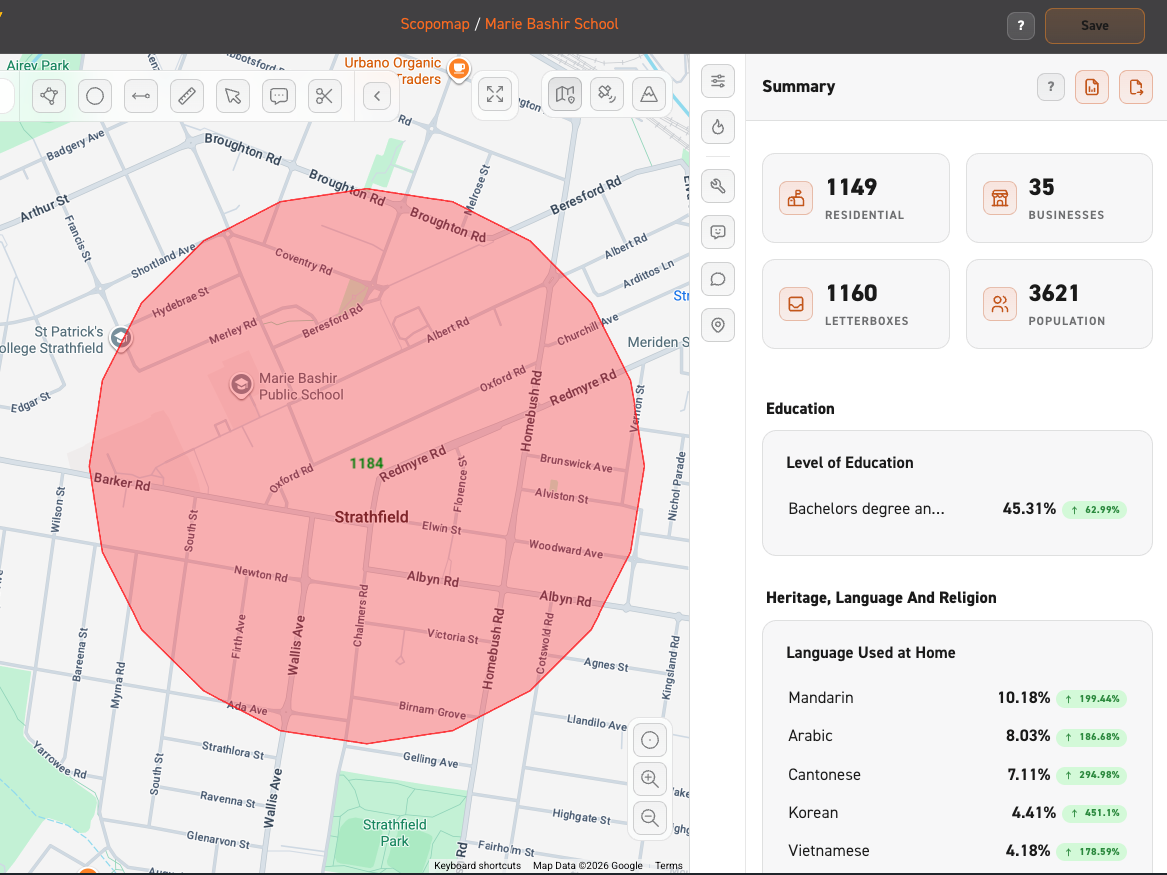Screen dimensions: 1167x875
Task: Recenter map on current location
Action: click(650, 740)
